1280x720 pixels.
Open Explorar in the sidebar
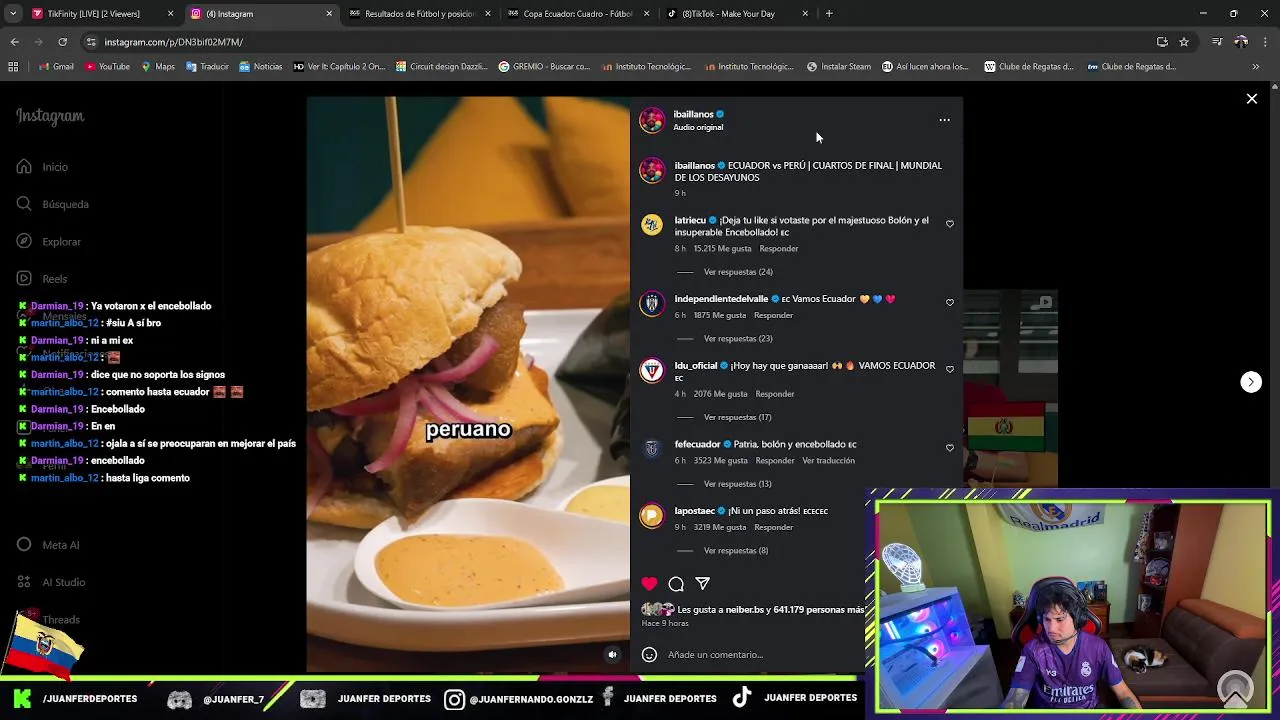(50, 241)
